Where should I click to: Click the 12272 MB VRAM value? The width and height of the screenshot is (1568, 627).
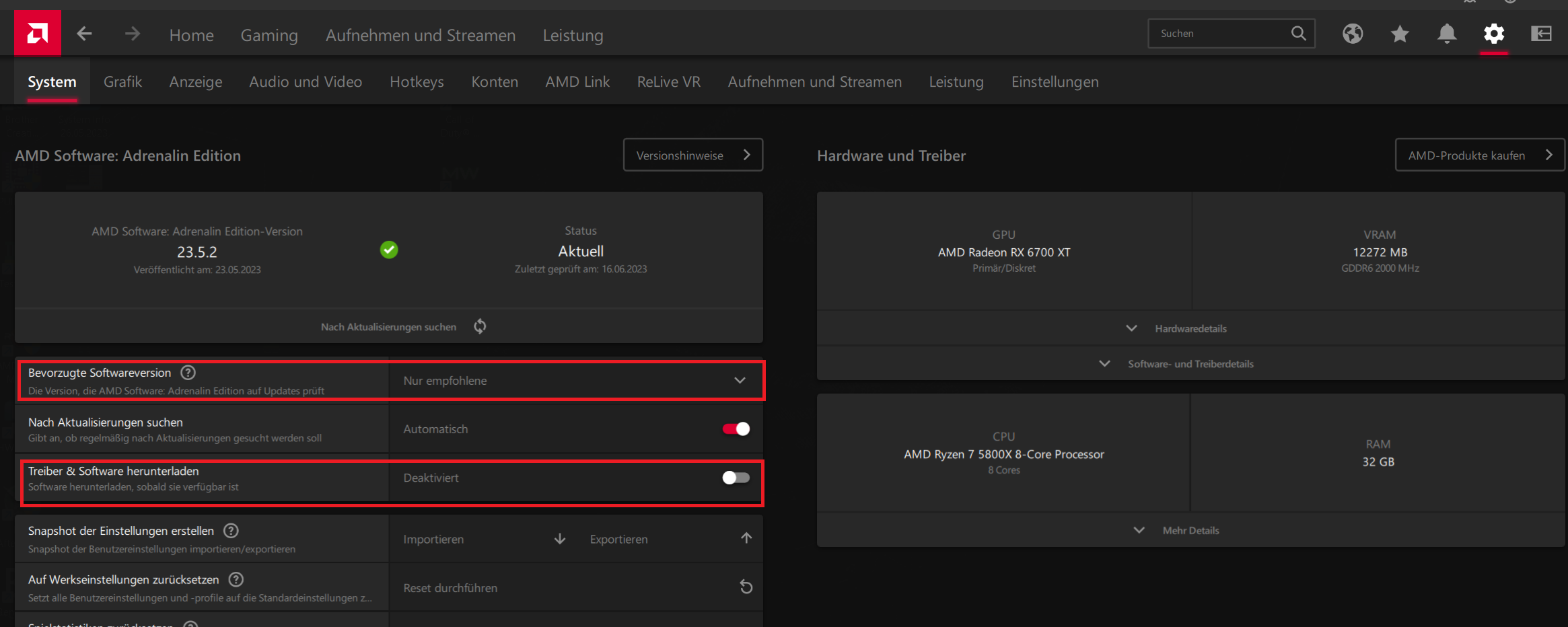[x=1380, y=252]
